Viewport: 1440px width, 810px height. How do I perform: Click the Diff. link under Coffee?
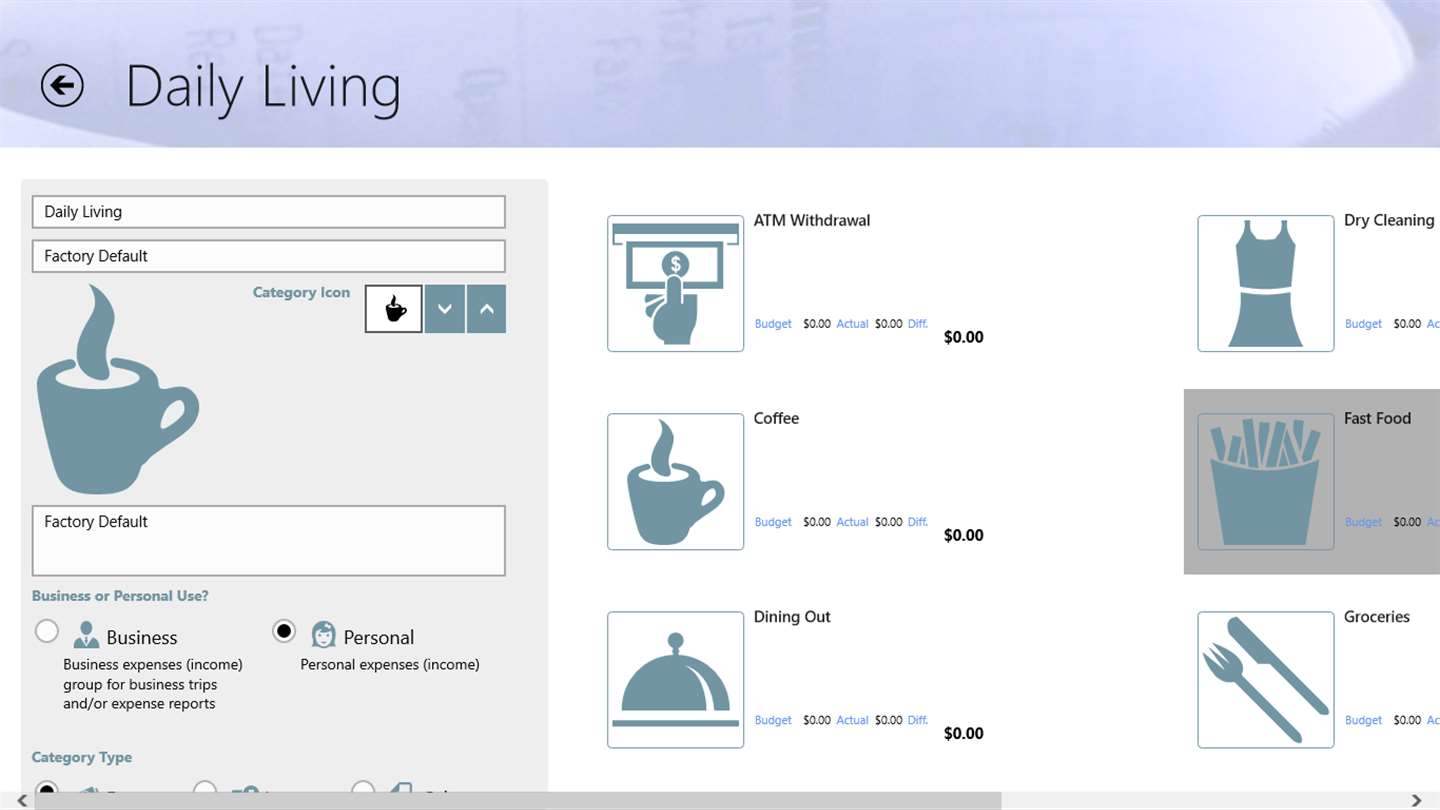pyautogui.click(x=918, y=522)
